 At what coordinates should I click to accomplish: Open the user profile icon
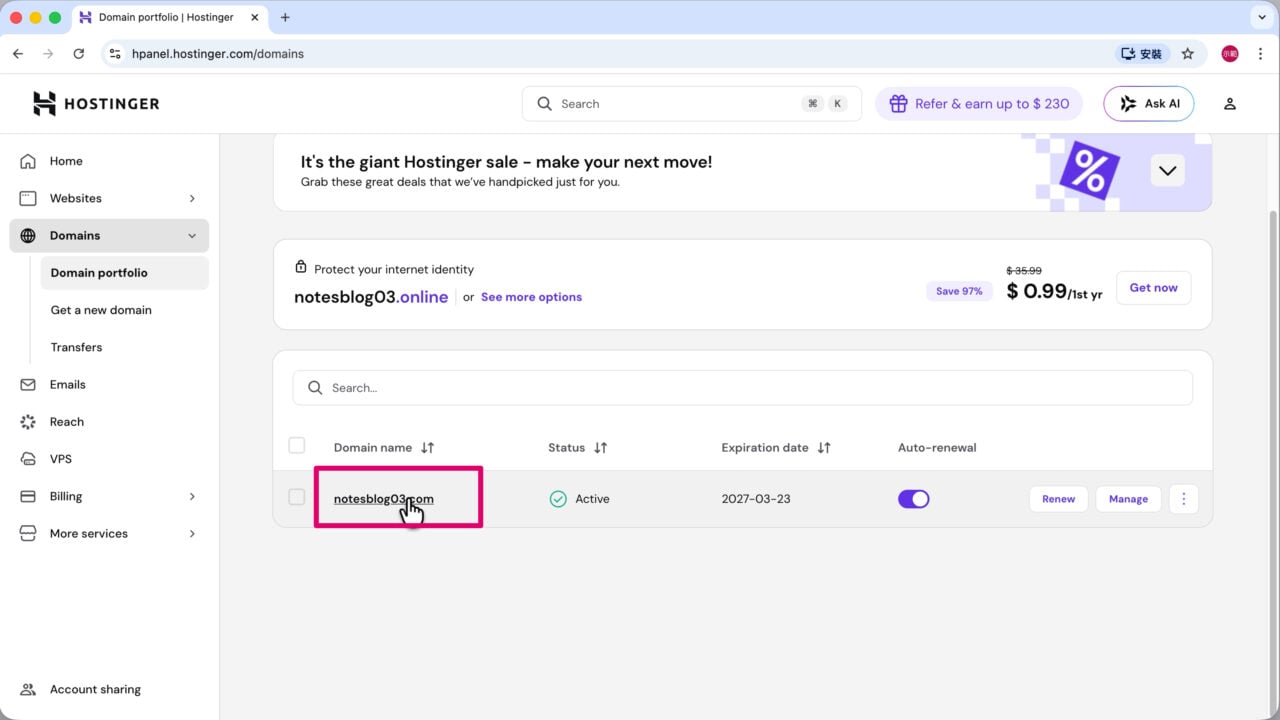(1230, 104)
